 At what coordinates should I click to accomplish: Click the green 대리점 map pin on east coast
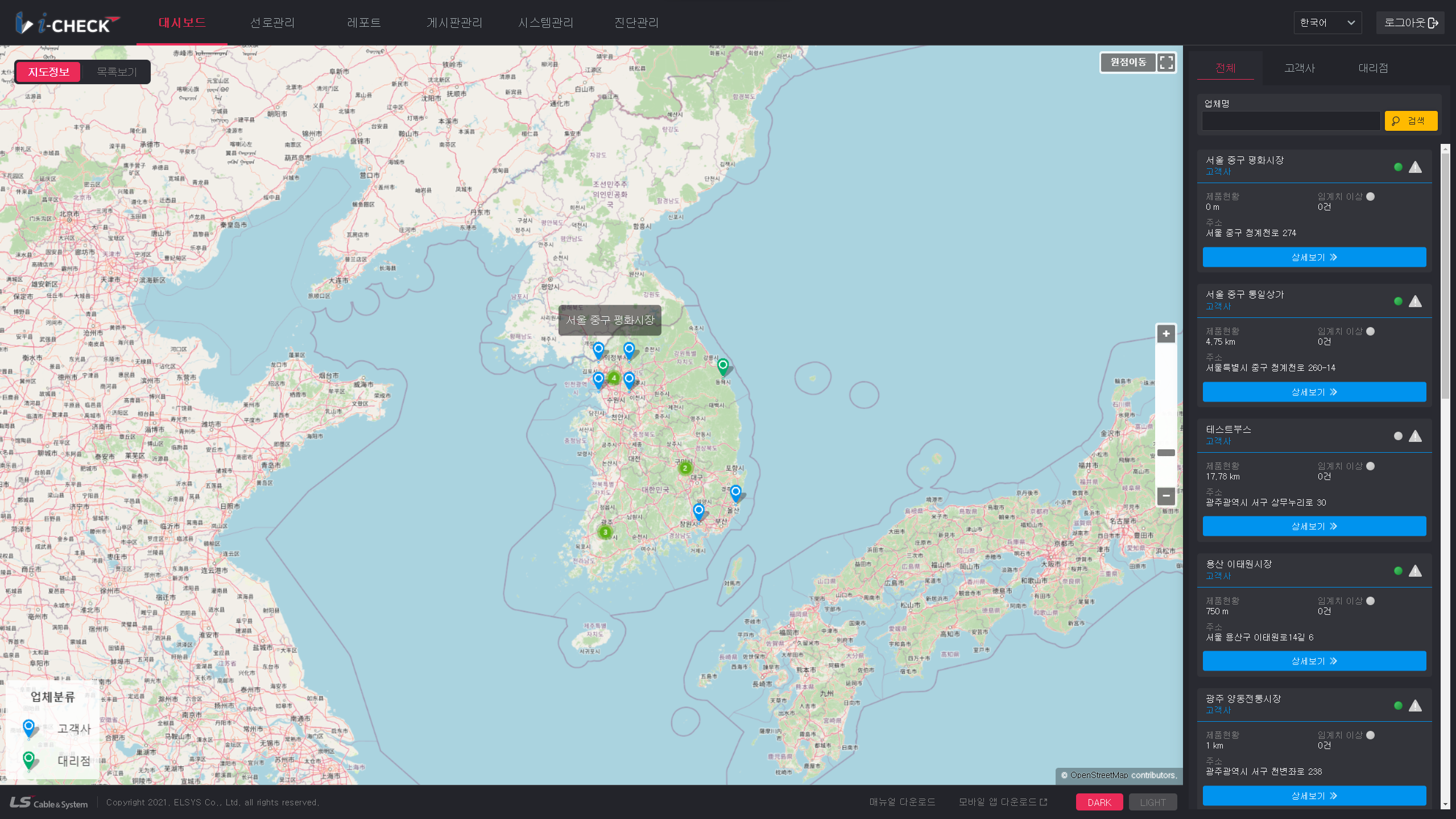pos(723,367)
